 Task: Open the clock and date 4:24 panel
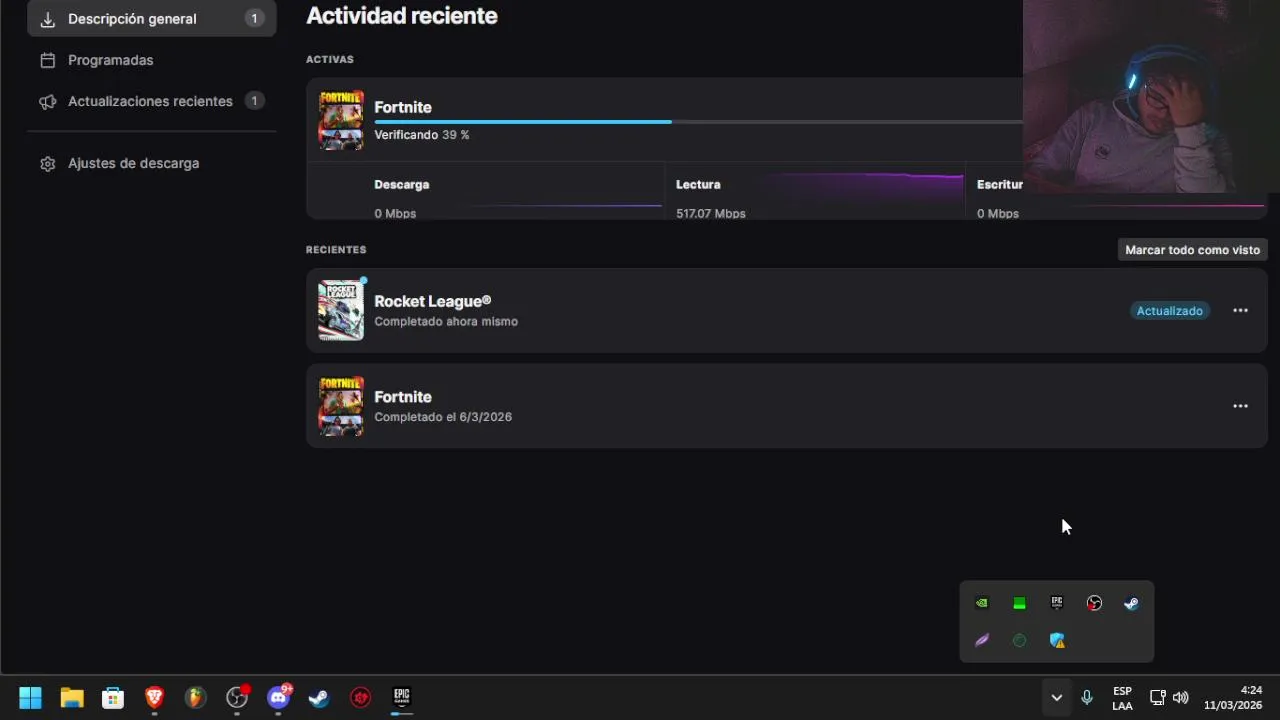(x=1233, y=698)
